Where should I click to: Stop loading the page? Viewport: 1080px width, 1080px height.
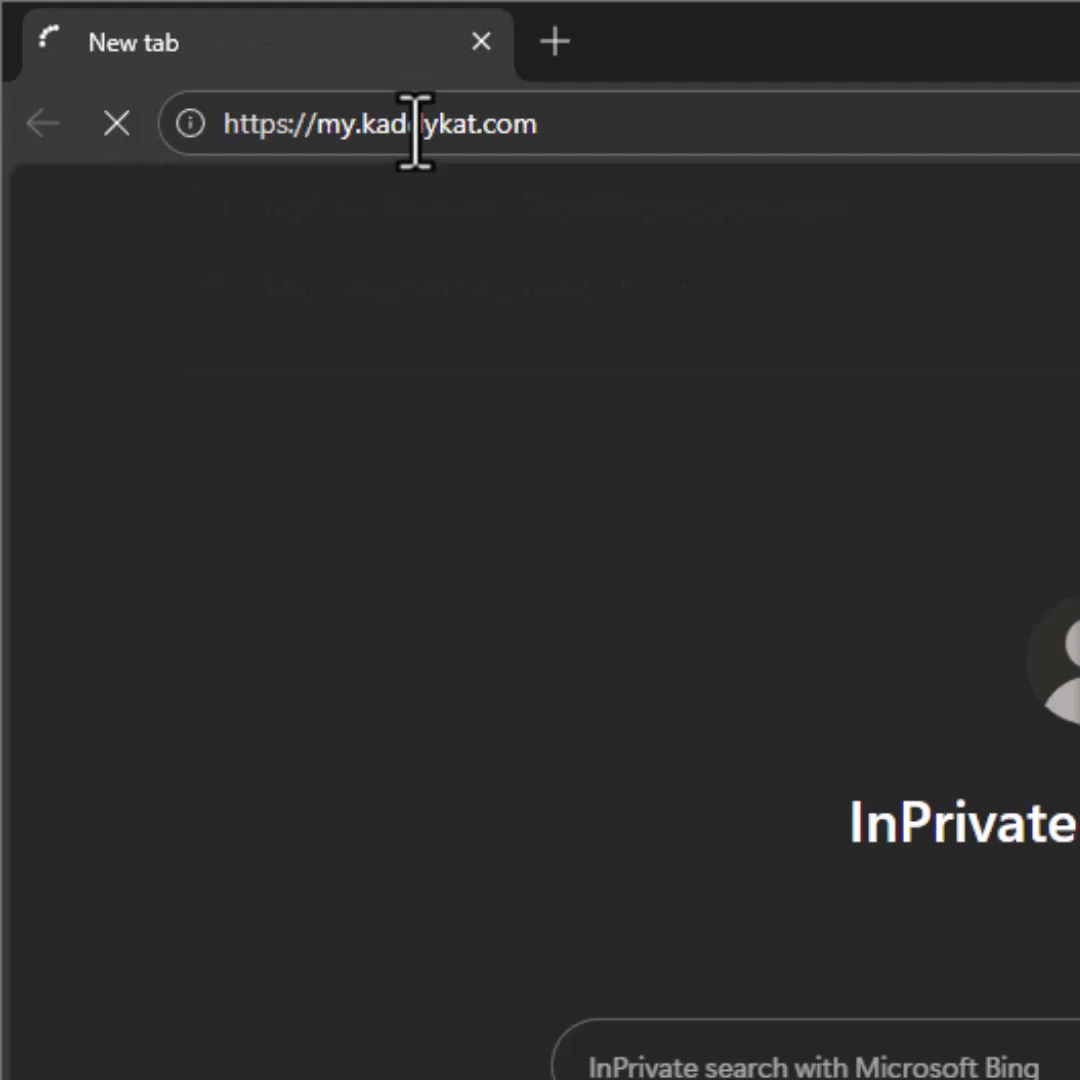tap(117, 124)
